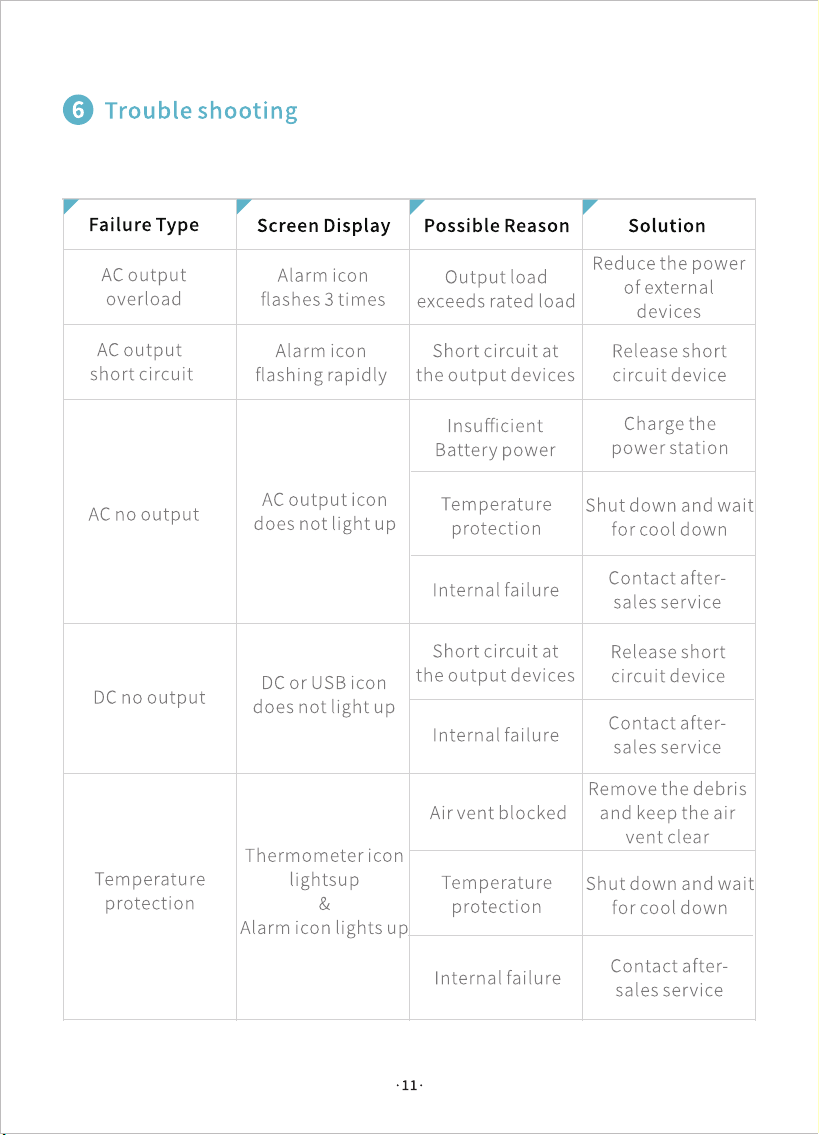This screenshot has width=819, height=1135.
Task: Click the circled number 6 section icon
Action: tap(78, 110)
